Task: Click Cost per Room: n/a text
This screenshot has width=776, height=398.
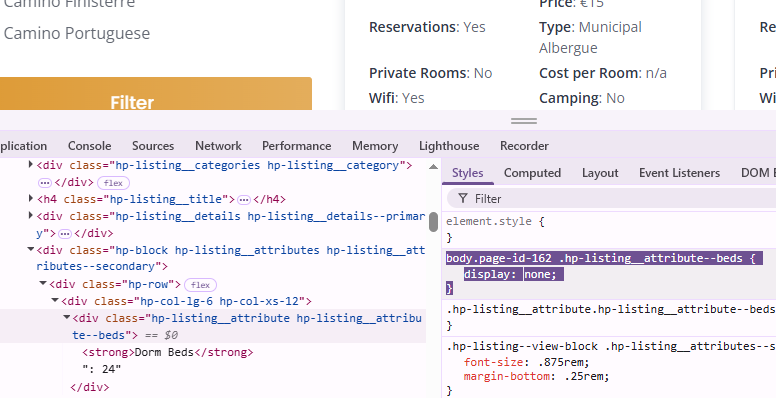Action: point(603,73)
